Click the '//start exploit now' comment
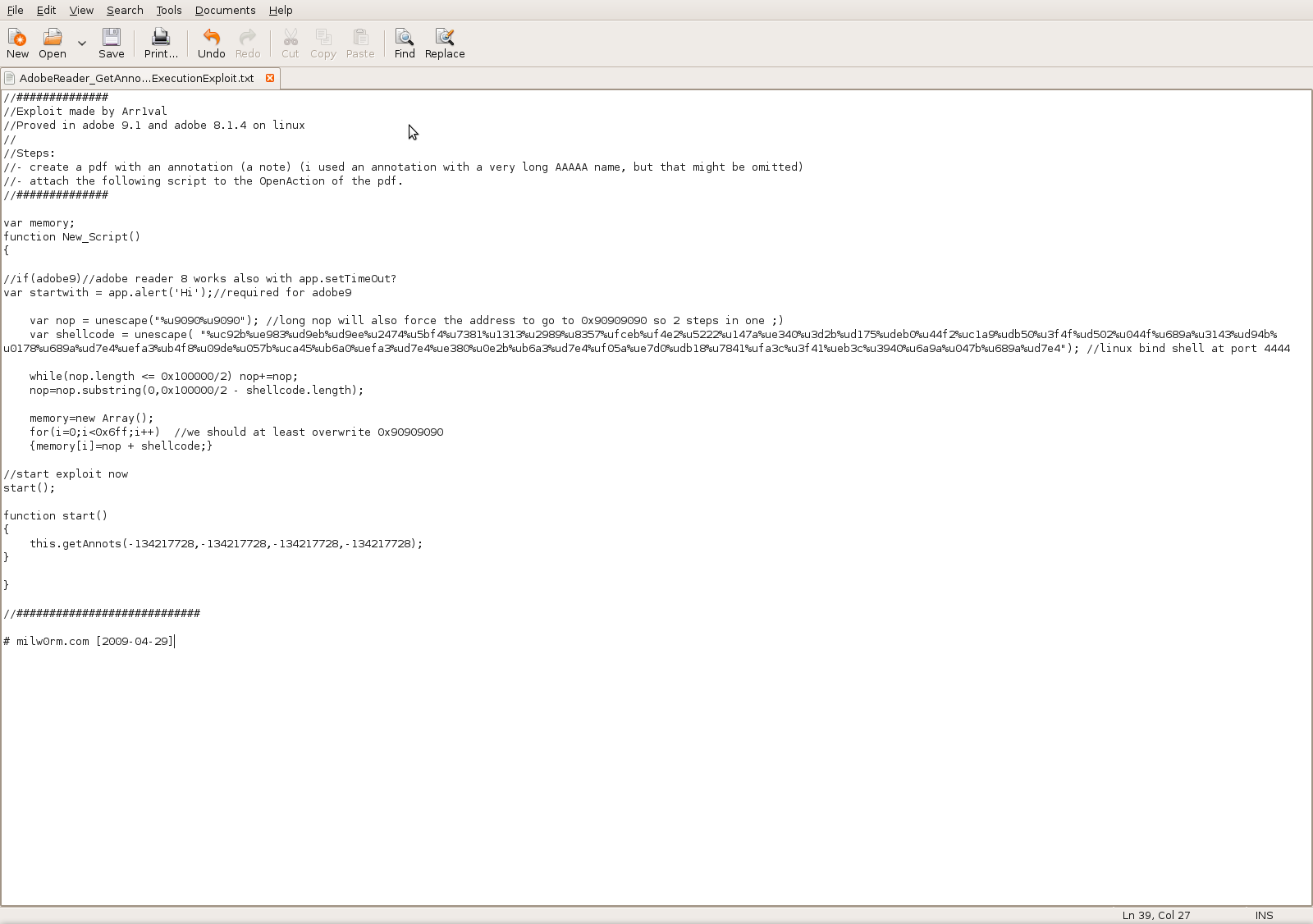 click(66, 473)
